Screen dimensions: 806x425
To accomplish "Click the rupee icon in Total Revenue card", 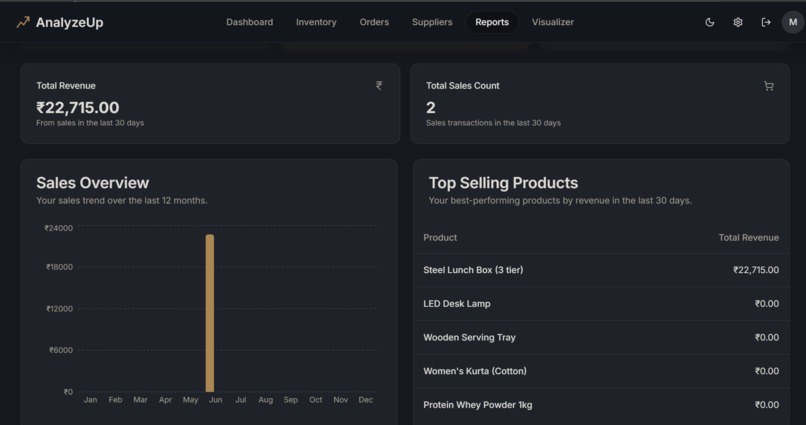I will (379, 86).
